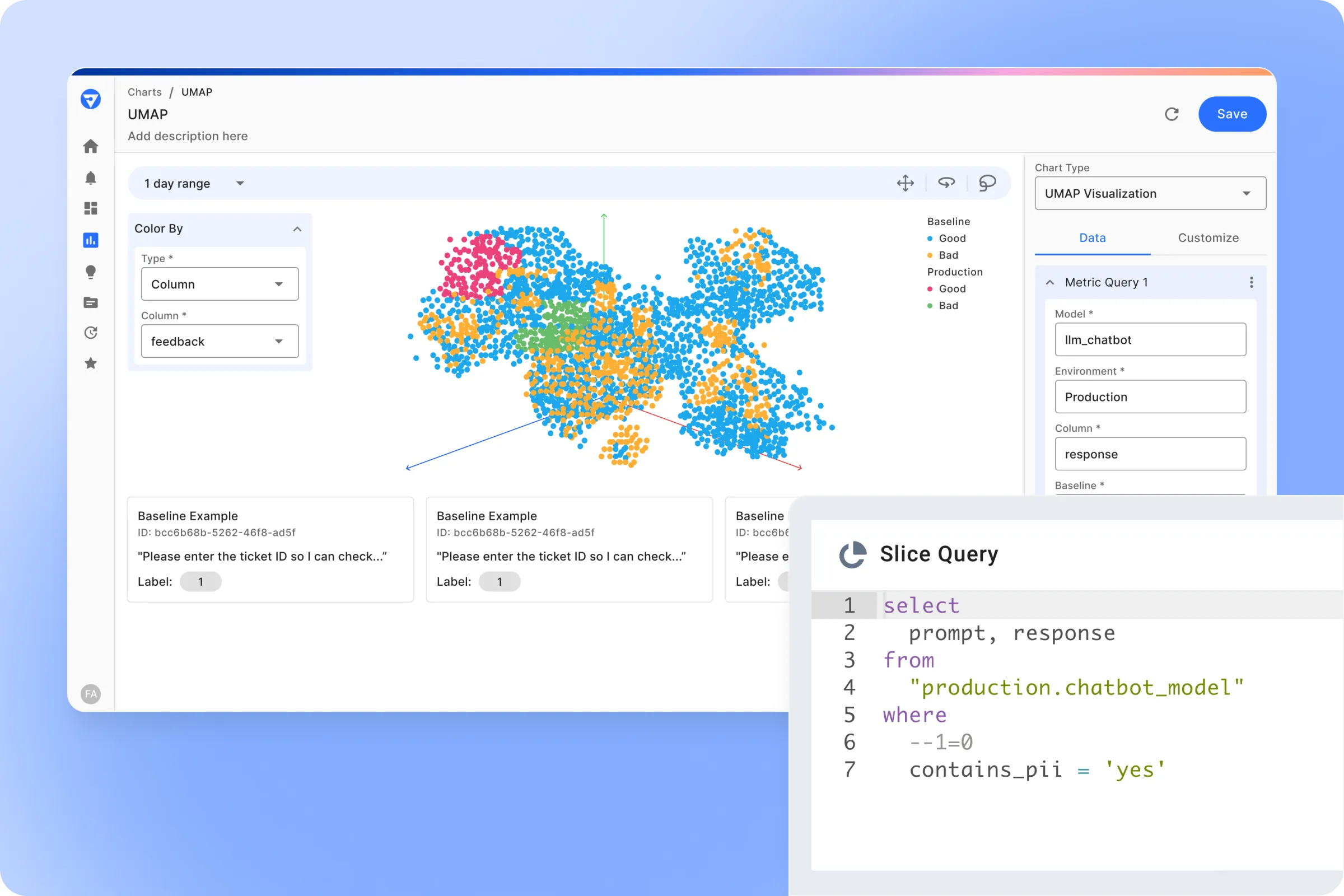Click the Production environment field
1344x896 pixels.
[x=1150, y=396]
